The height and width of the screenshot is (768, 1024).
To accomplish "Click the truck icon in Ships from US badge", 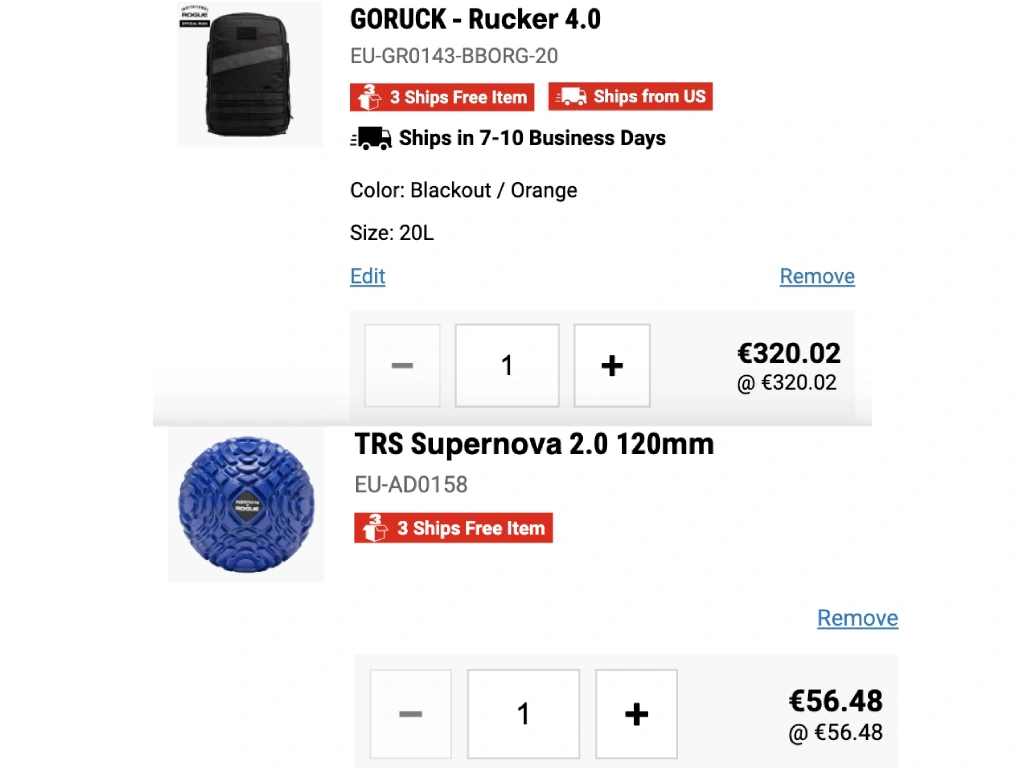I will [x=571, y=97].
